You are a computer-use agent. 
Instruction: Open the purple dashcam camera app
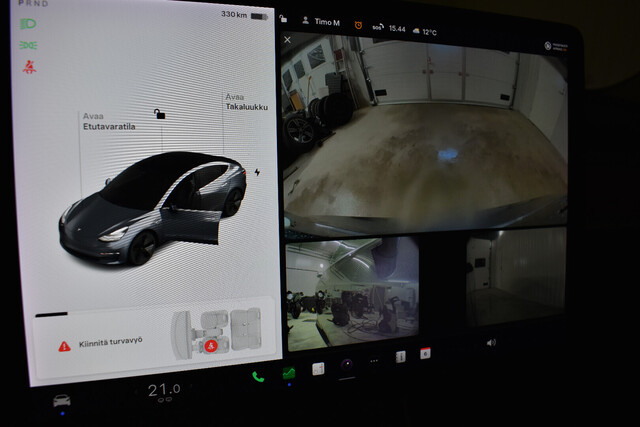[346, 364]
